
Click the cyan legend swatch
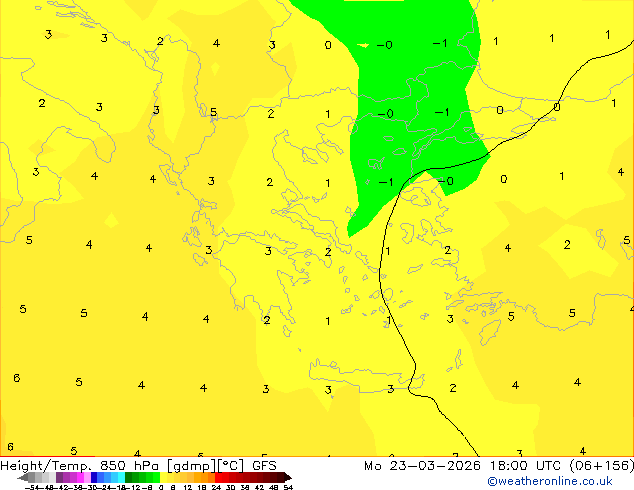click(x=121, y=477)
